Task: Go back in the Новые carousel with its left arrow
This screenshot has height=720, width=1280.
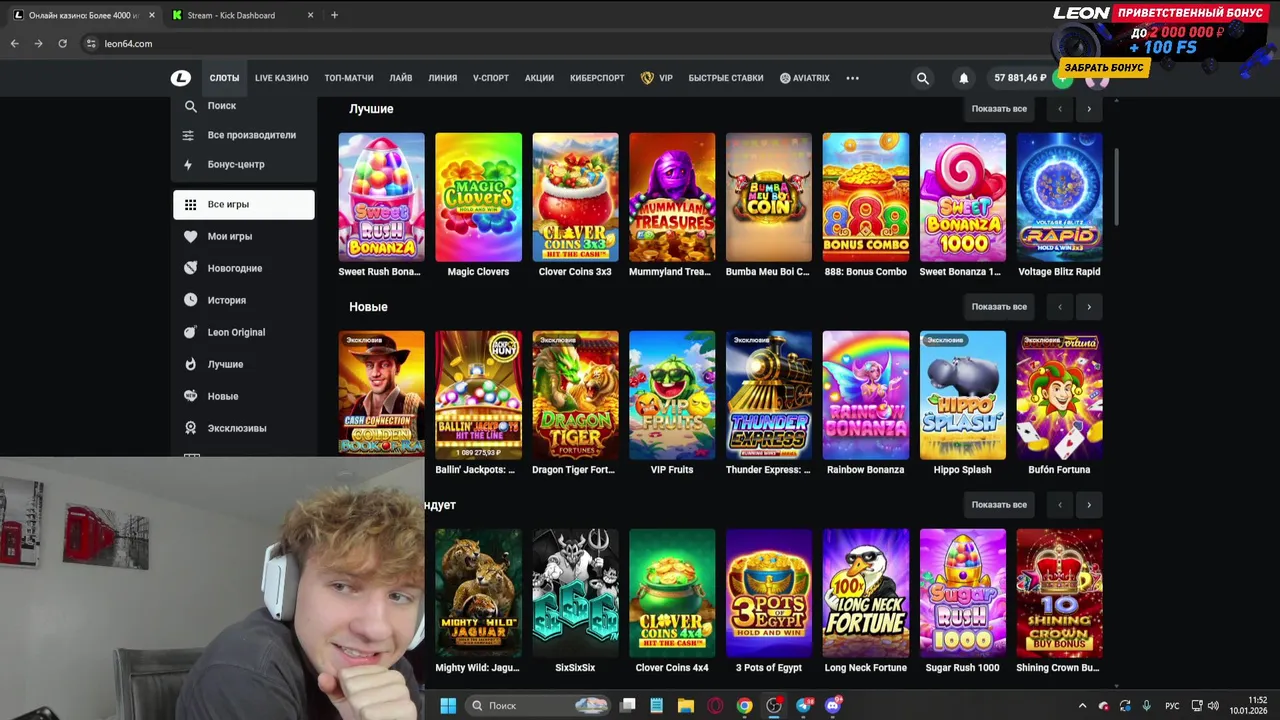Action: (1059, 307)
